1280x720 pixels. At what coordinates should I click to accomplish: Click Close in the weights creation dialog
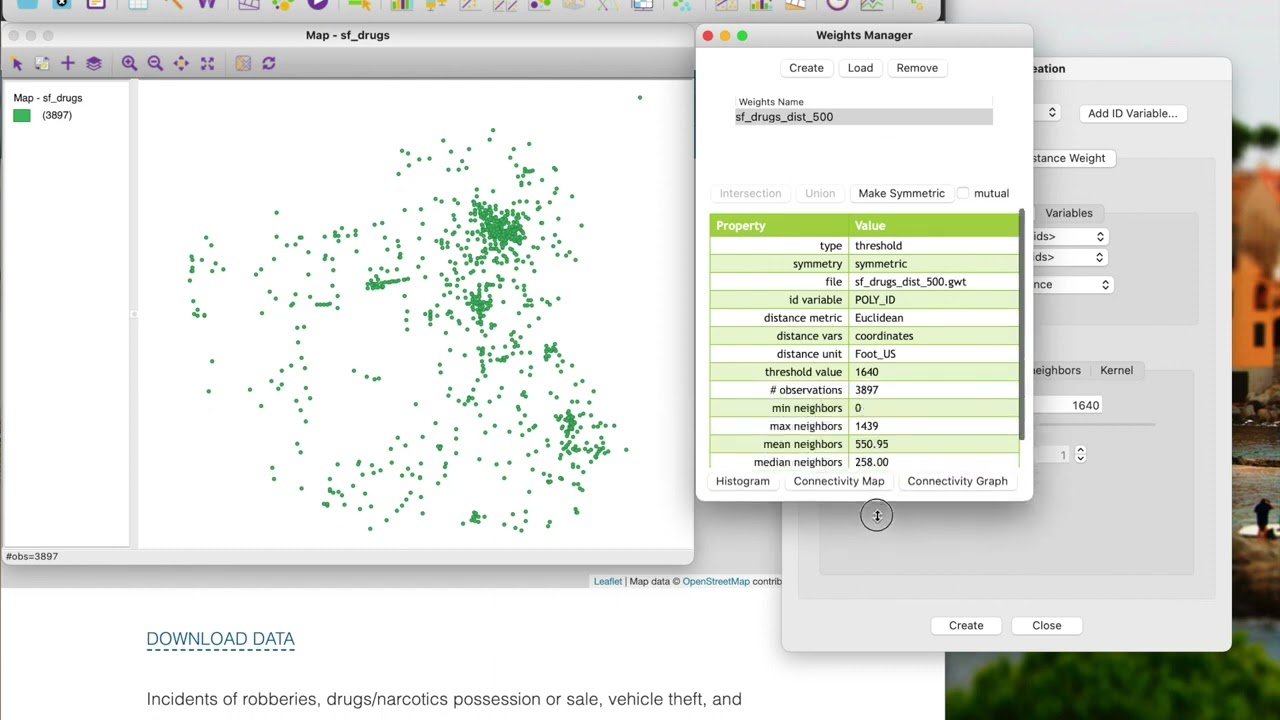(x=1047, y=625)
